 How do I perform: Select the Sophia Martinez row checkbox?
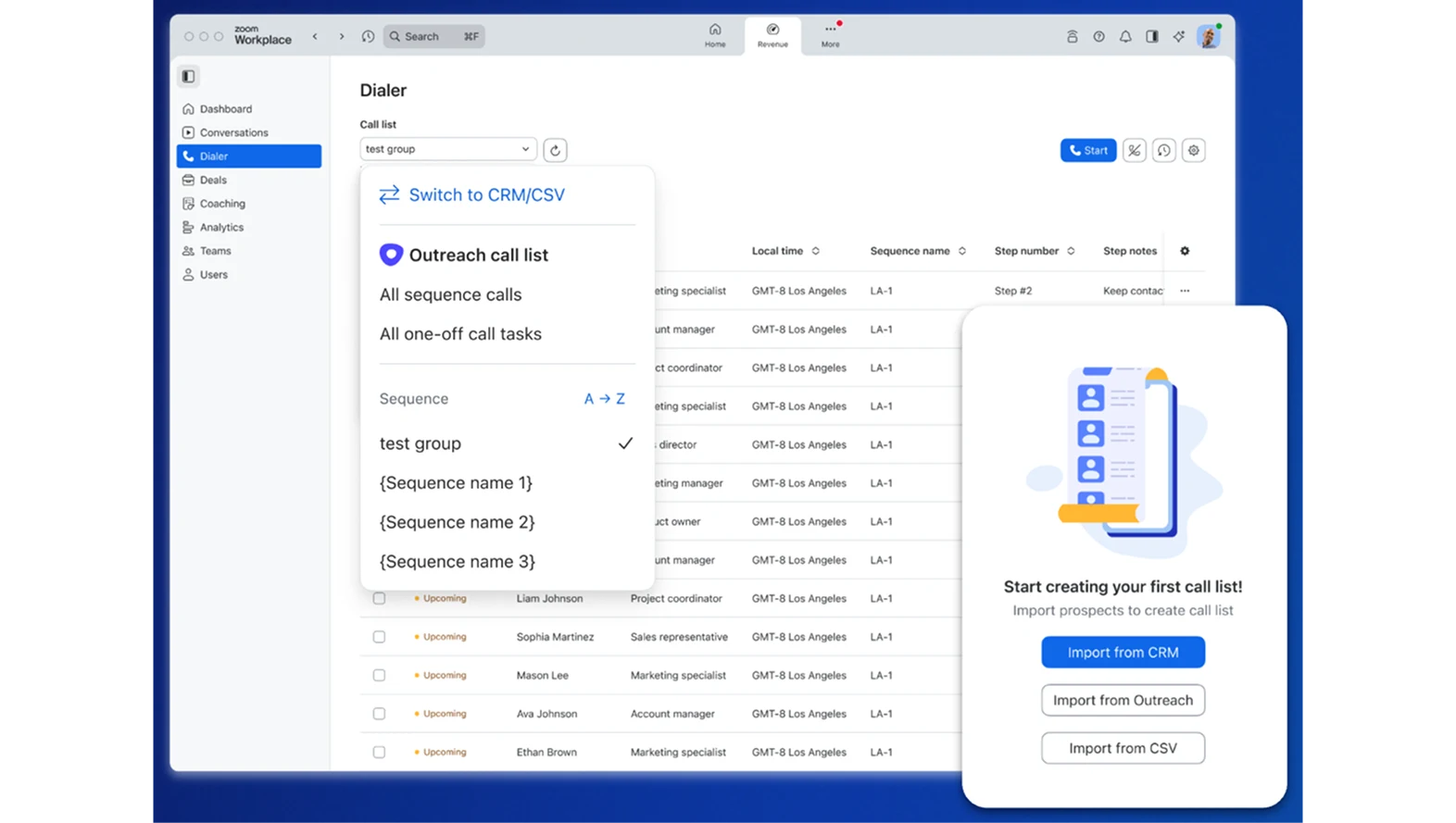tap(379, 637)
